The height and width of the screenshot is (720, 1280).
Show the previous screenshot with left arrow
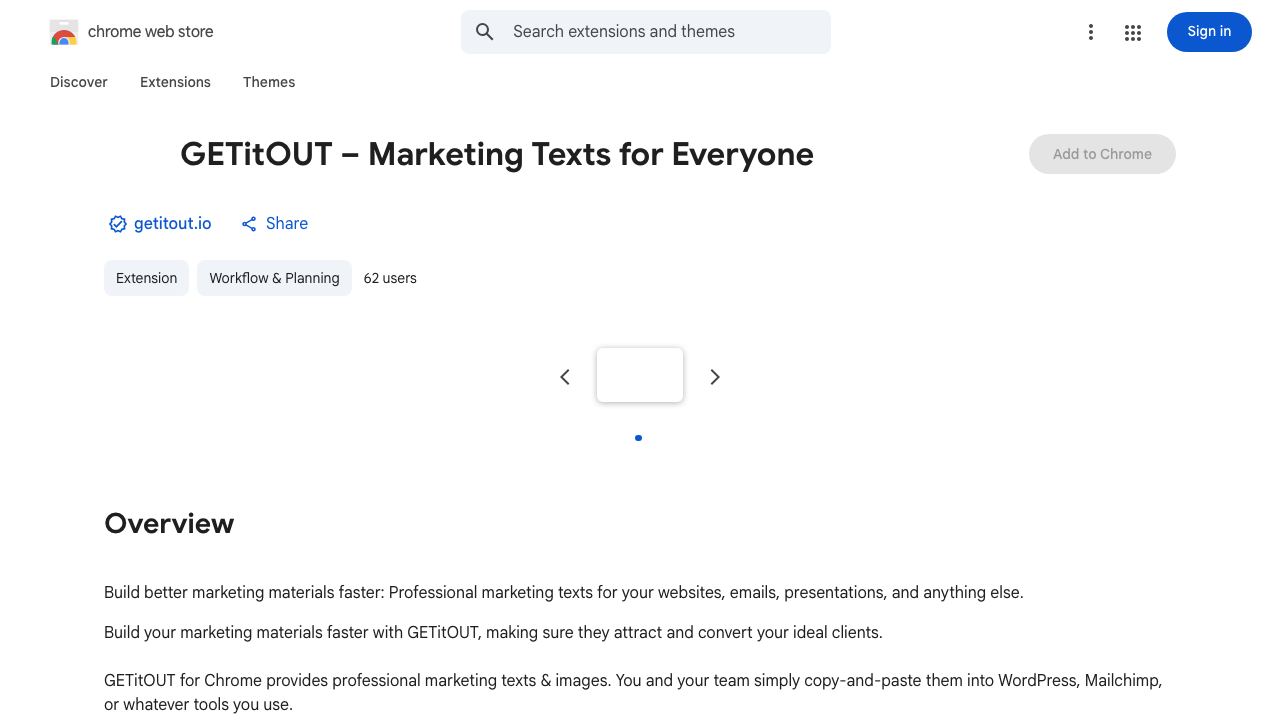(565, 377)
